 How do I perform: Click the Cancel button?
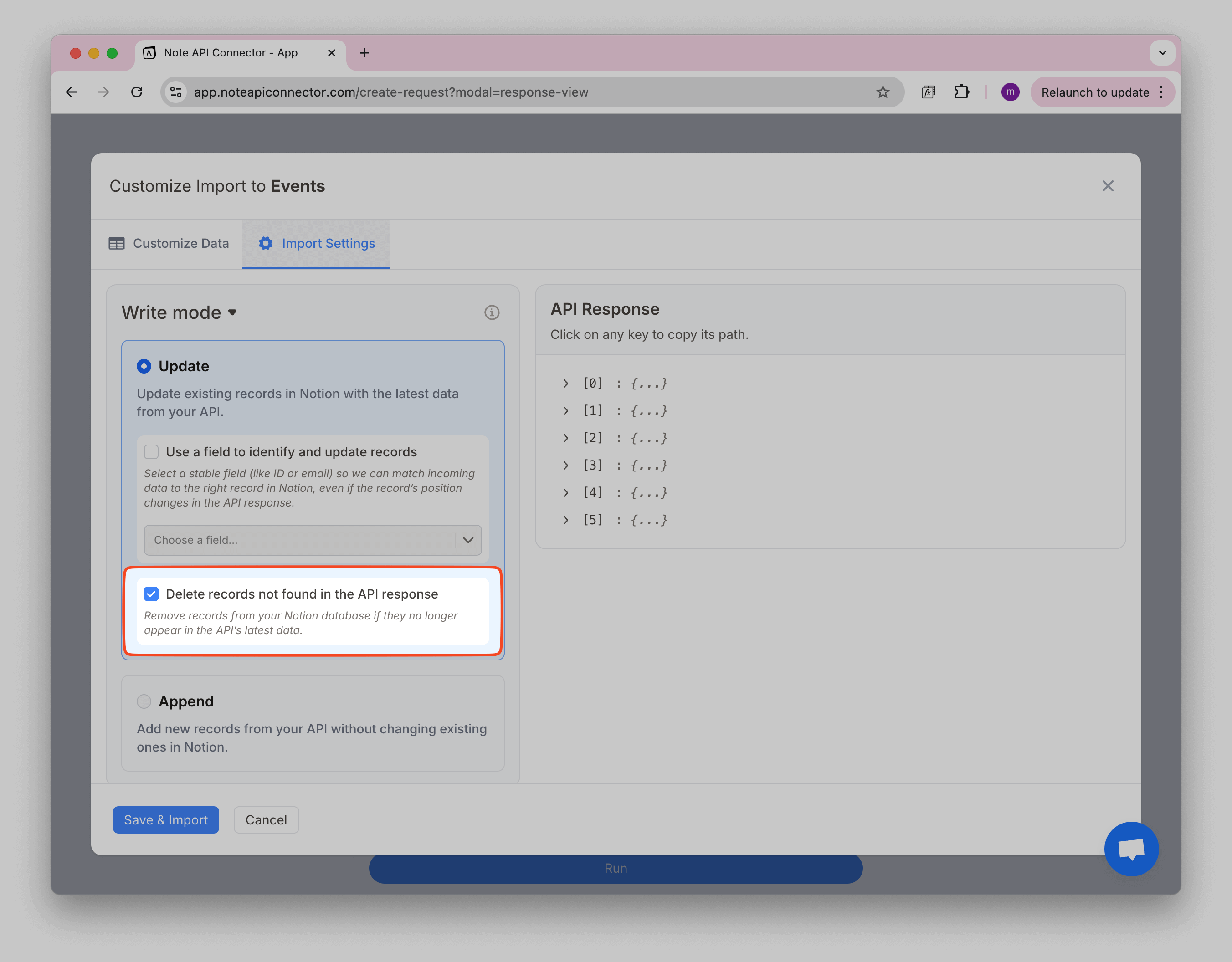coord(266,819)
